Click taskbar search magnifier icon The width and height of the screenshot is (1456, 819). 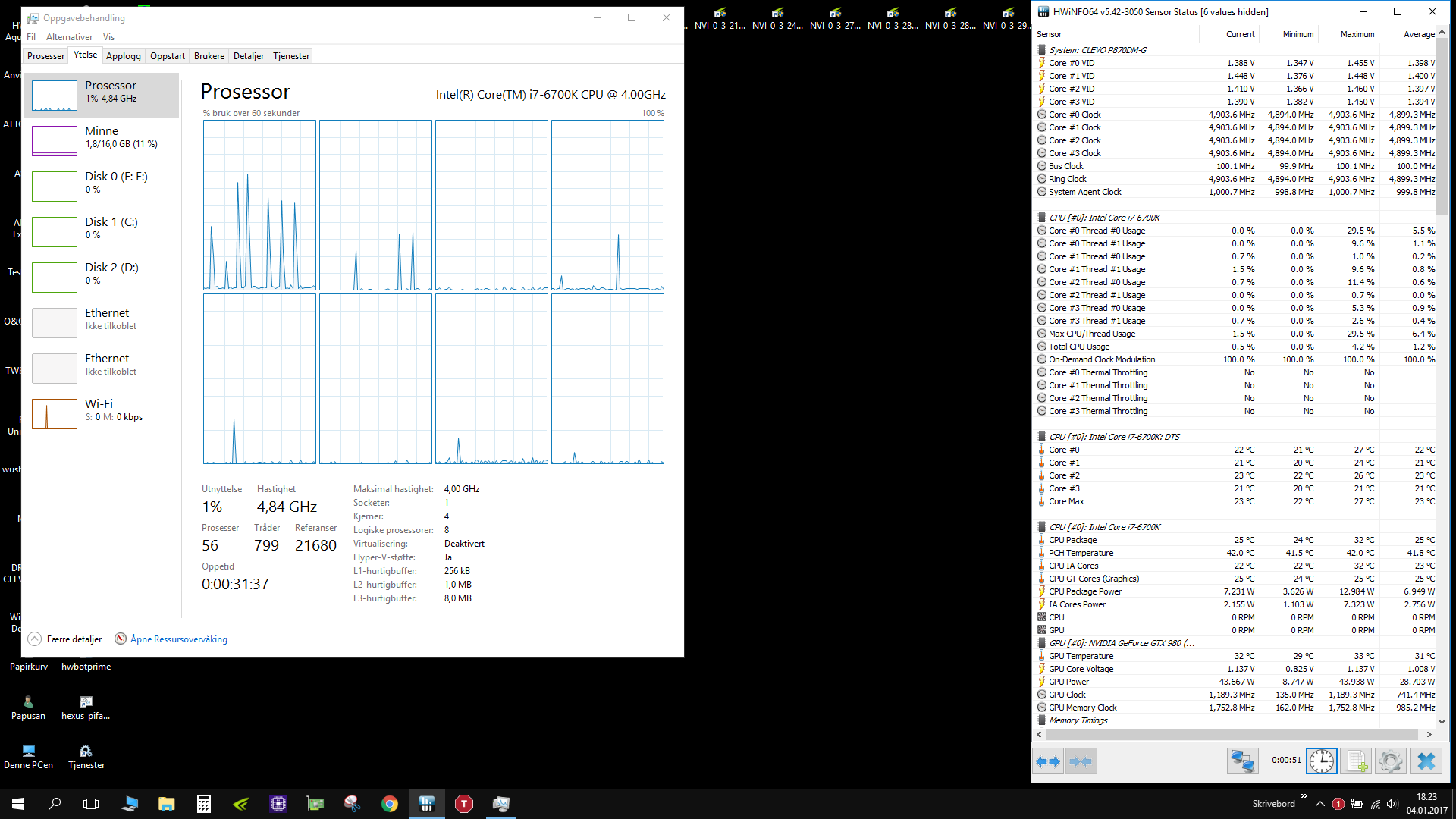(55, 804)
